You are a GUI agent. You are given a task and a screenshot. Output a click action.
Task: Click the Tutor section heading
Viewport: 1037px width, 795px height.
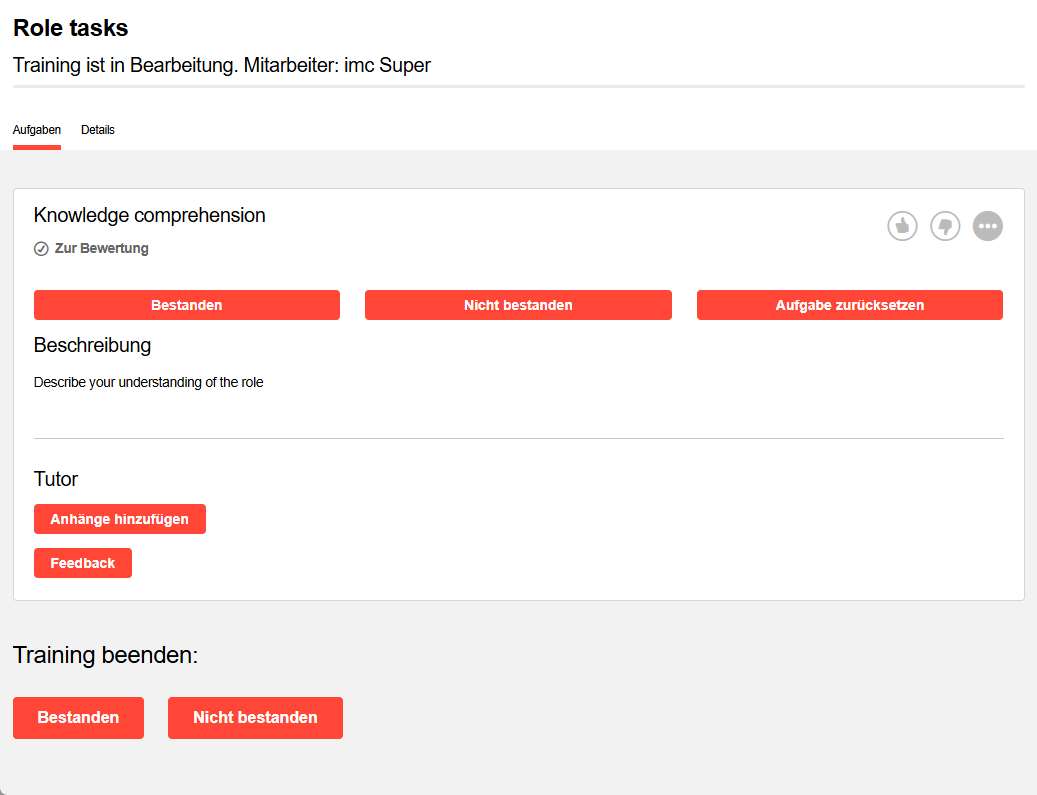(x=56, y=479)
